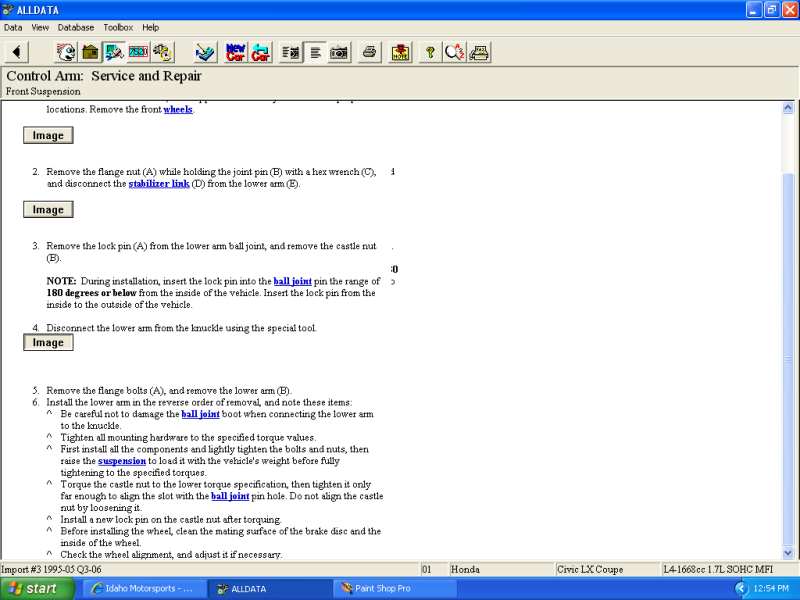Open the wheels hyperlink
800x600 pixels.
point(178,109)
